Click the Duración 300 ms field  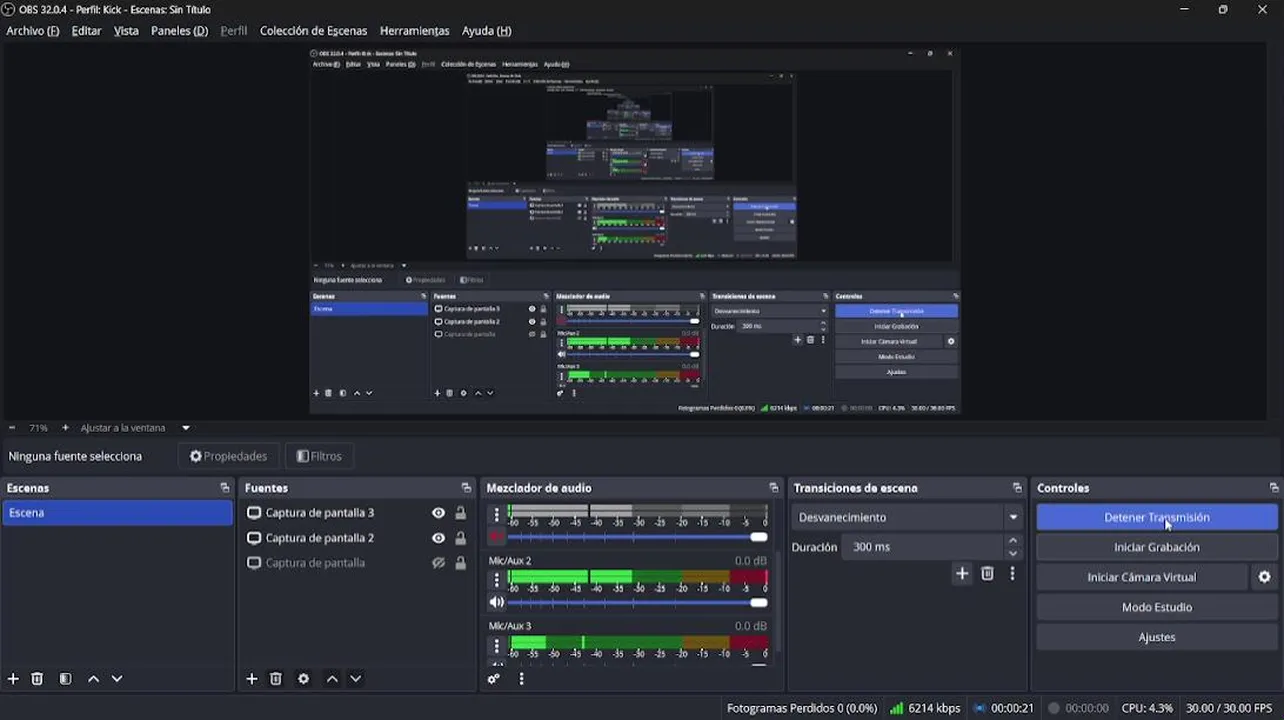(923, 547)
